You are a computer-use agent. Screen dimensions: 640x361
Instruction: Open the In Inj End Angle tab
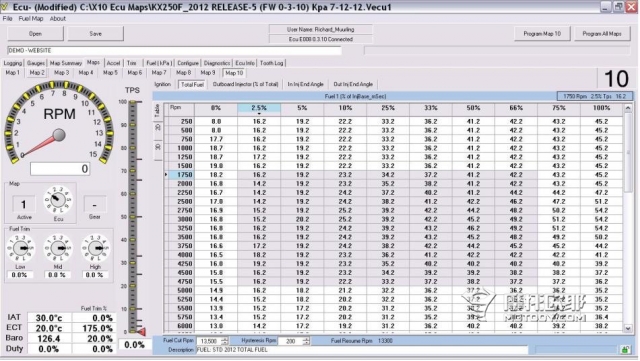(305, 84)
